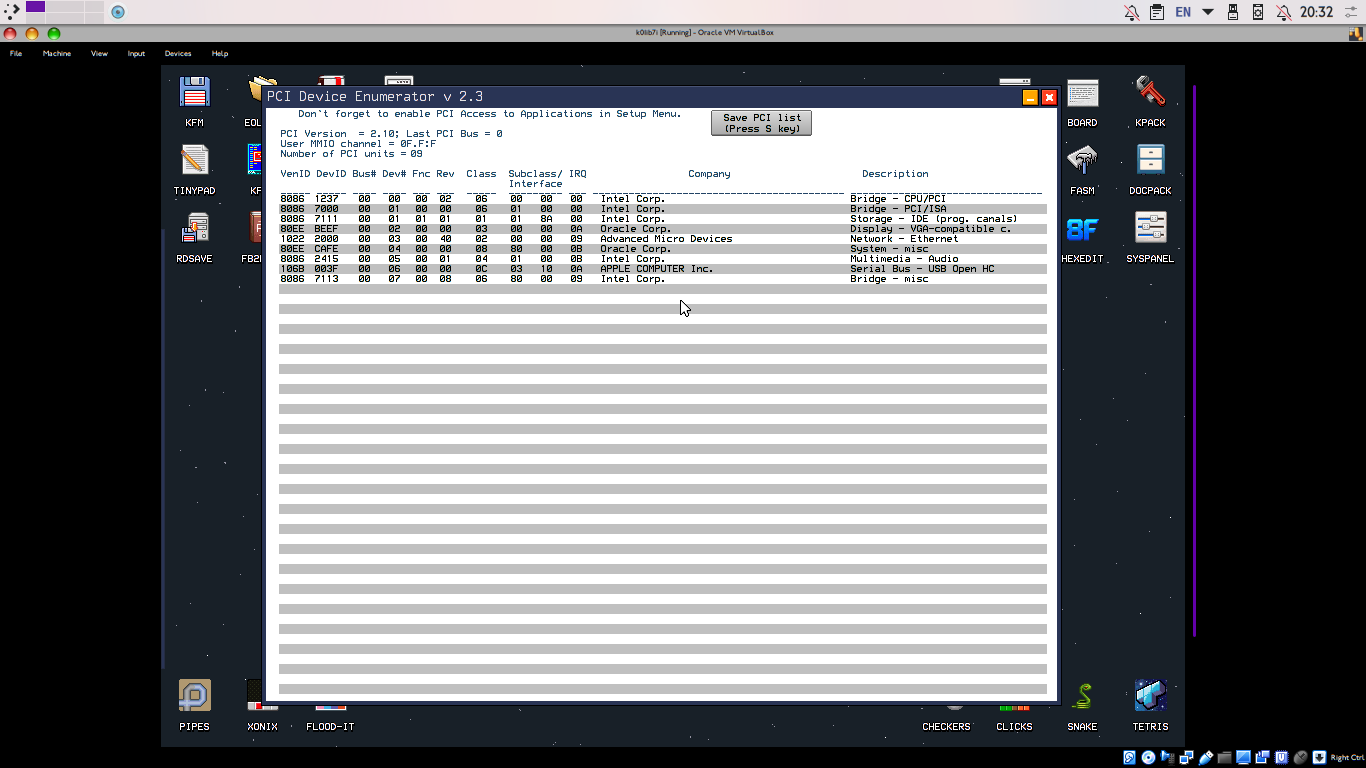Open the FASM assembler icon
The image size is (1366, 768).
[x=1082, y=168]
